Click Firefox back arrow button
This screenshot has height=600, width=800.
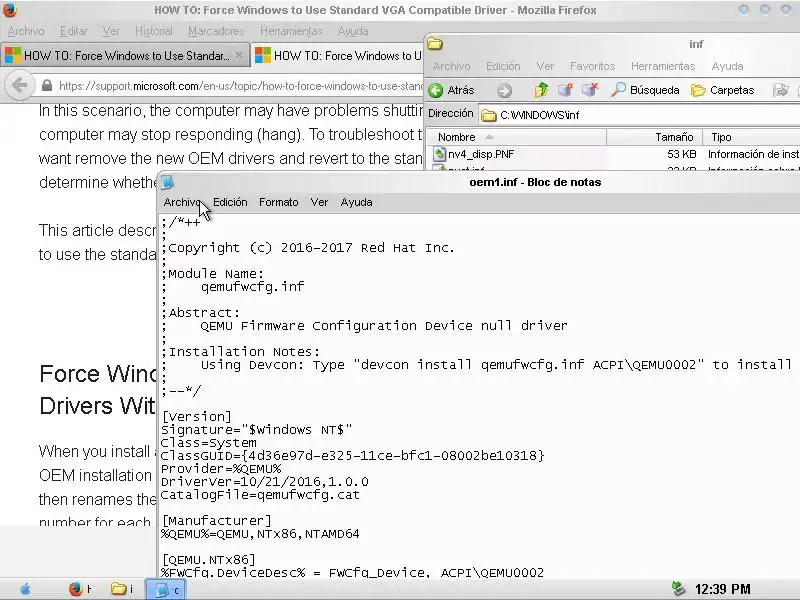[19, 85]
